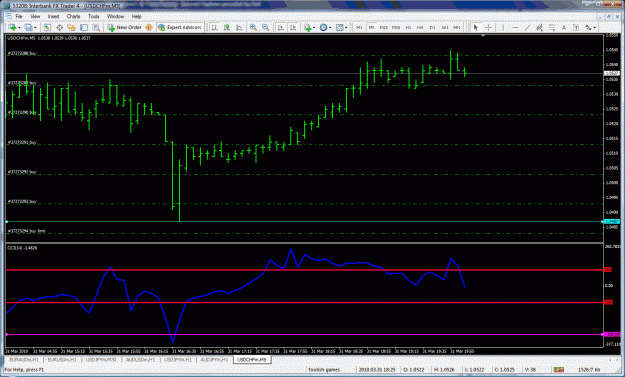This screenshot has width=625, height=377.
Task: Switch chart to bar chart type
Action: 214,27
